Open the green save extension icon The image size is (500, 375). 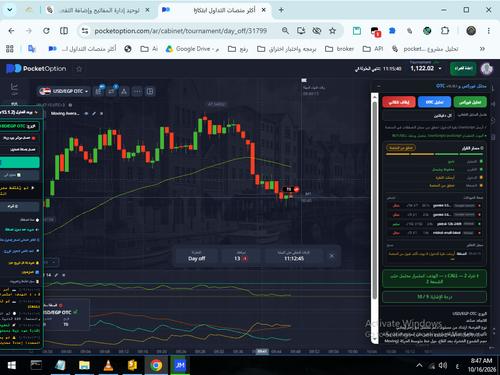pos(357,31)
